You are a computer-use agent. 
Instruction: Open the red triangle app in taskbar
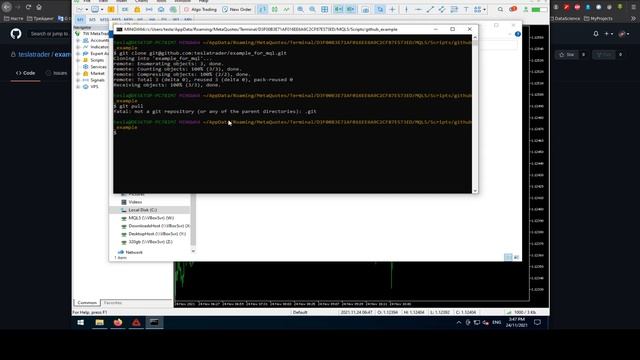tap(136, 322)
